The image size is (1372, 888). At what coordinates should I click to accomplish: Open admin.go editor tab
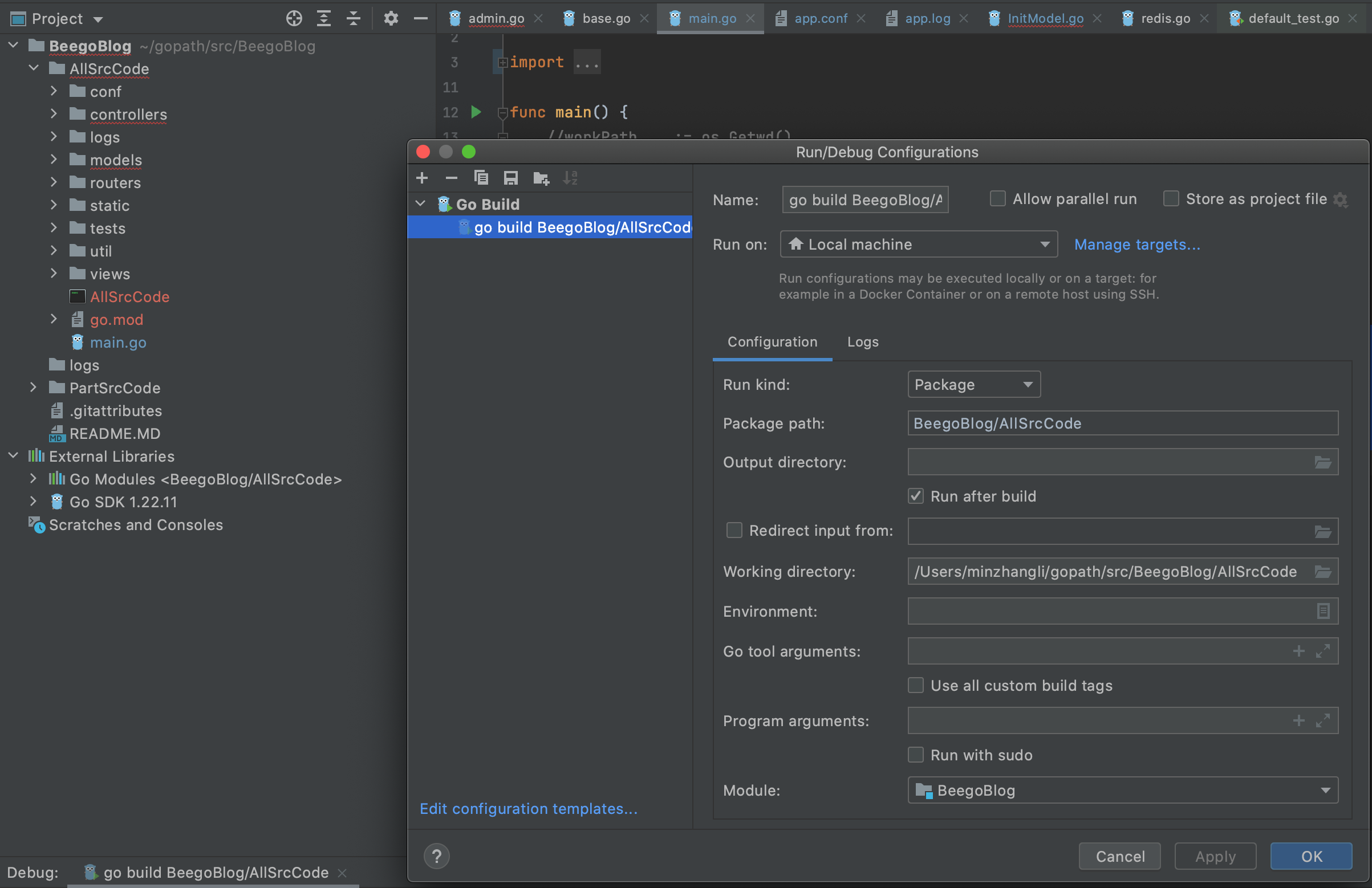[496, 18]
